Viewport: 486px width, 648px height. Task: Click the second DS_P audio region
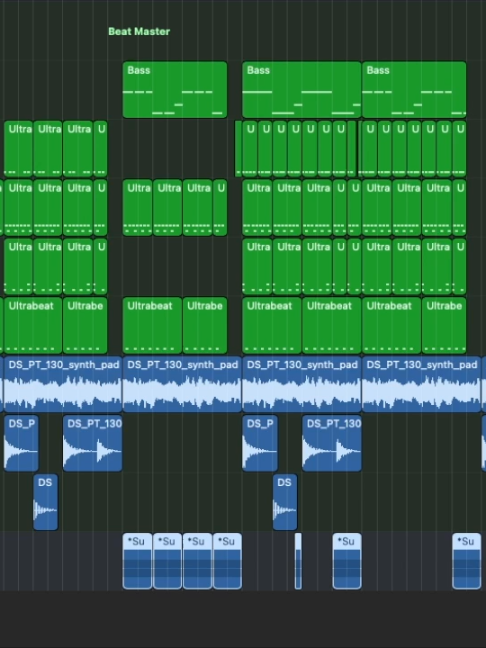pyautogui.click(x=260, y=443)
